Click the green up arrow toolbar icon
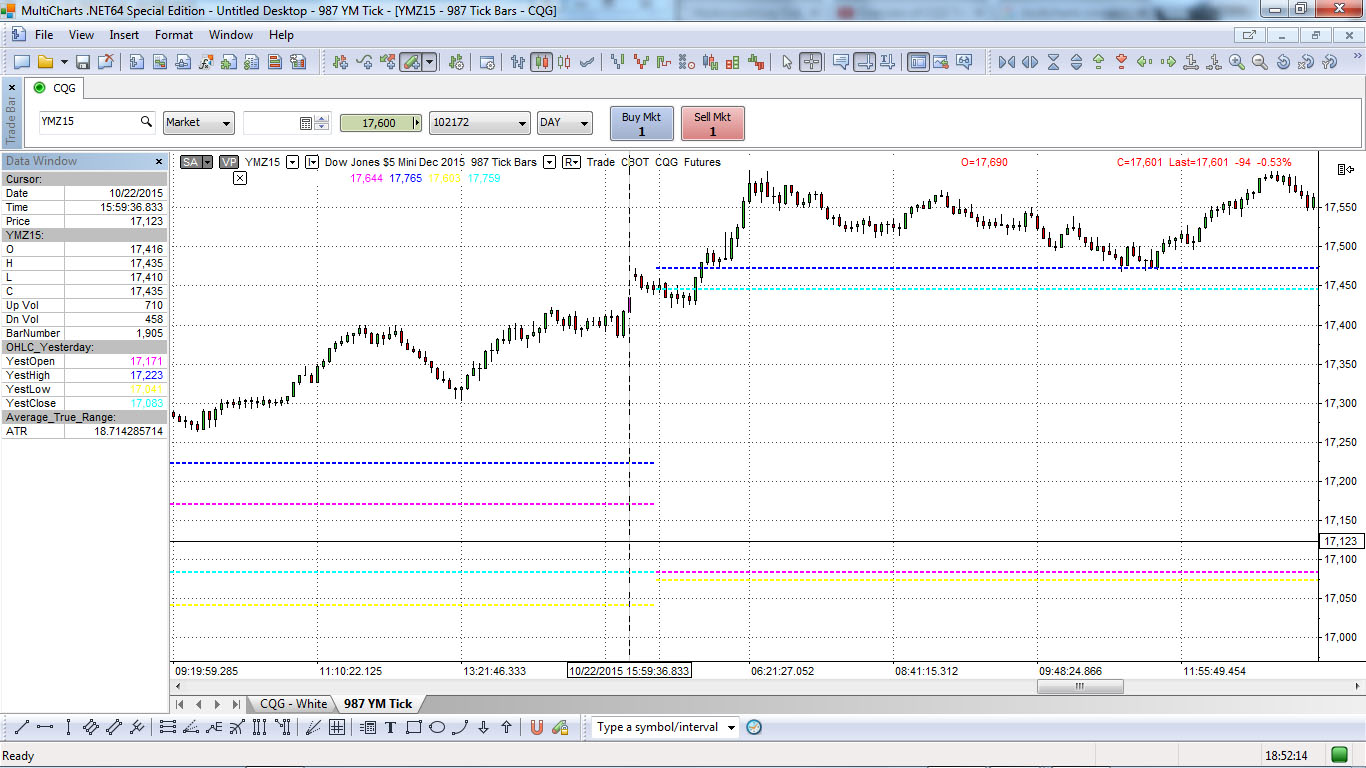 [1099, 62]
